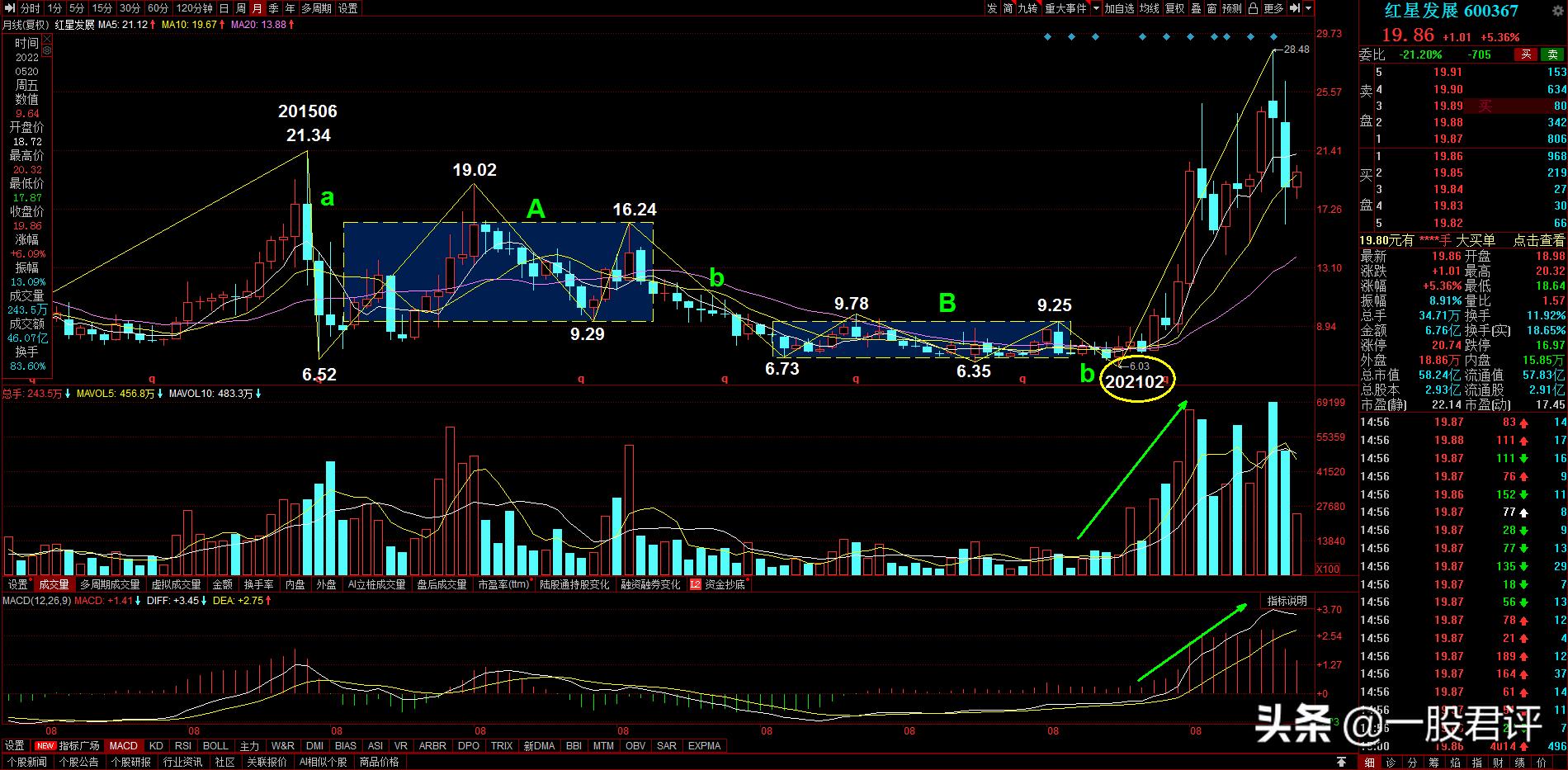Select the 季 quarterly period
Image resolution: width=1568 pixels, height=770 pixels.
[x=274, y=8]
